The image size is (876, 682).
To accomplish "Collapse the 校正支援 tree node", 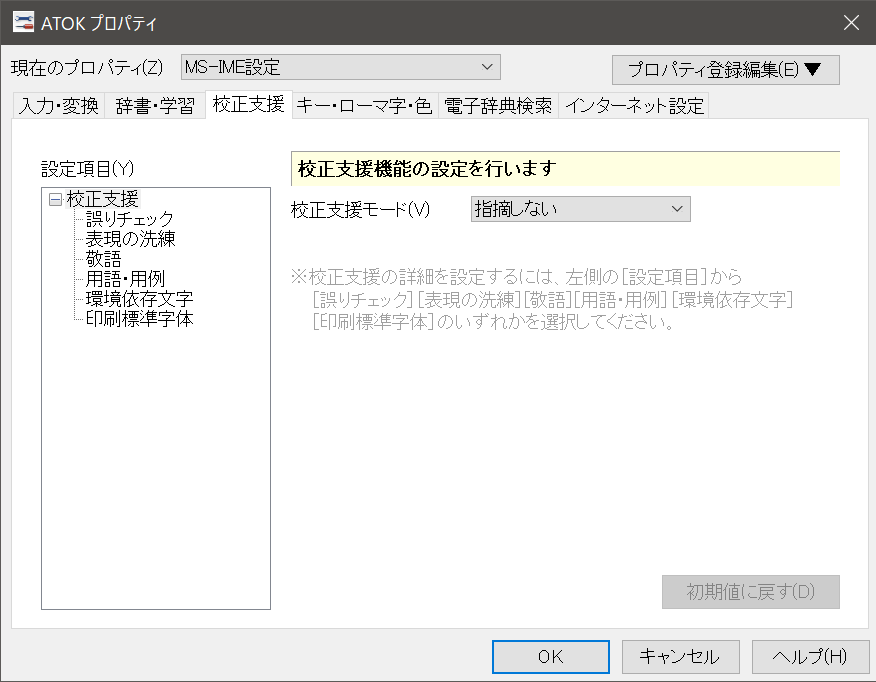I will tap(55, 199).
